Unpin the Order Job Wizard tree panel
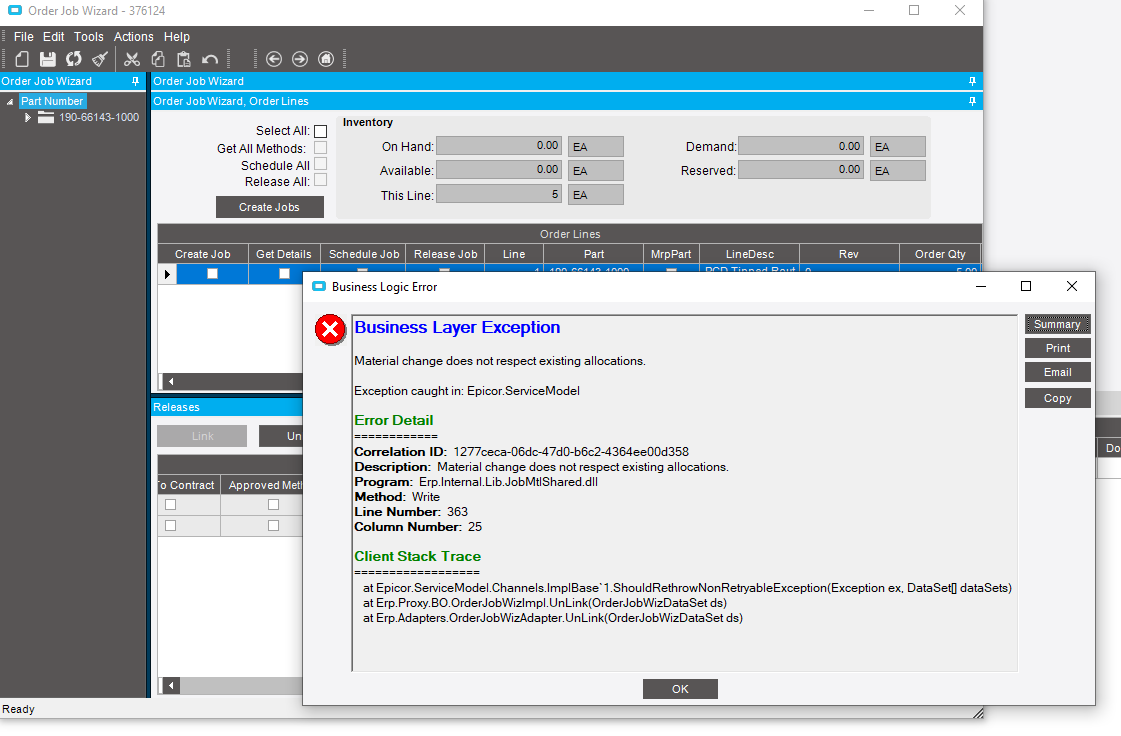This screenshot has width=1121, height=736. [x=136, y=82]
